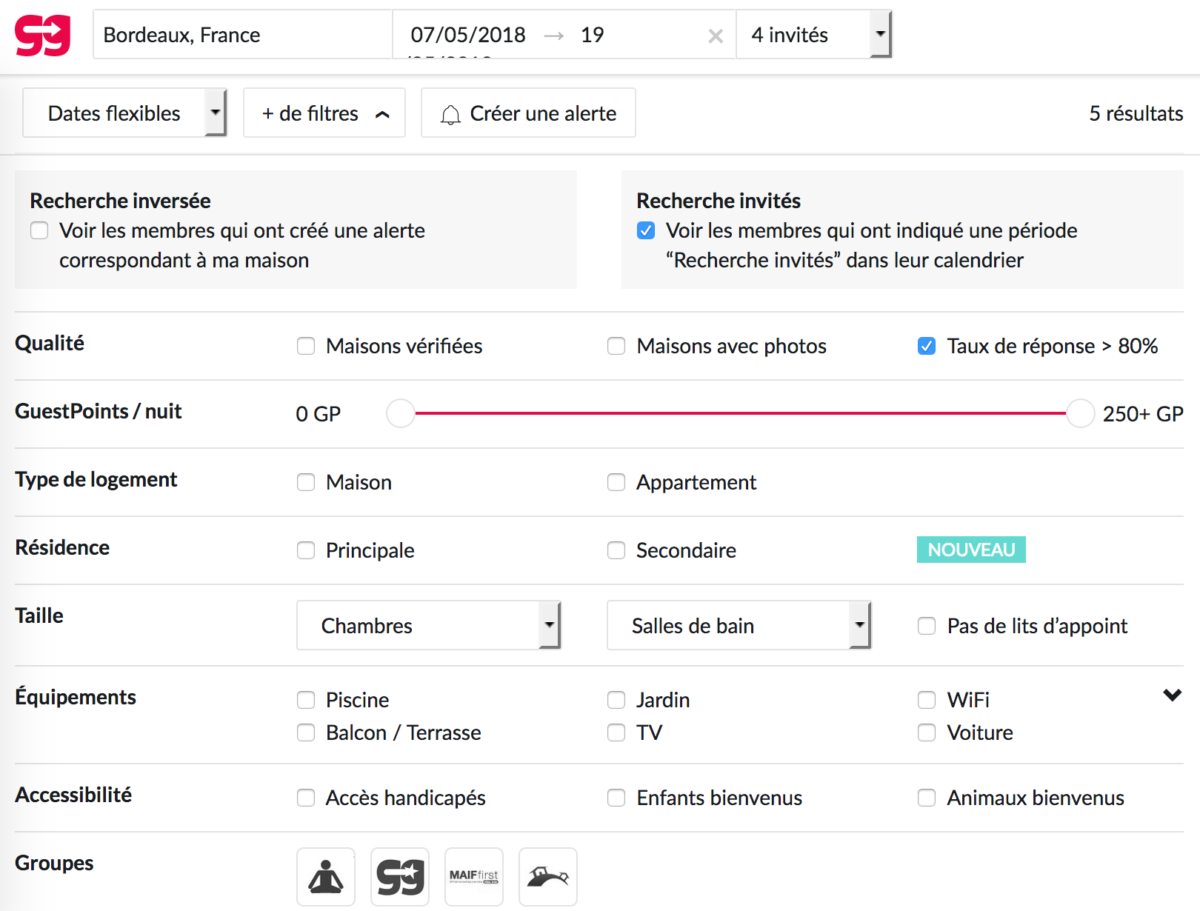
Task: Click the left GuestPoints slider handle
Action: (x=400, y=413)
